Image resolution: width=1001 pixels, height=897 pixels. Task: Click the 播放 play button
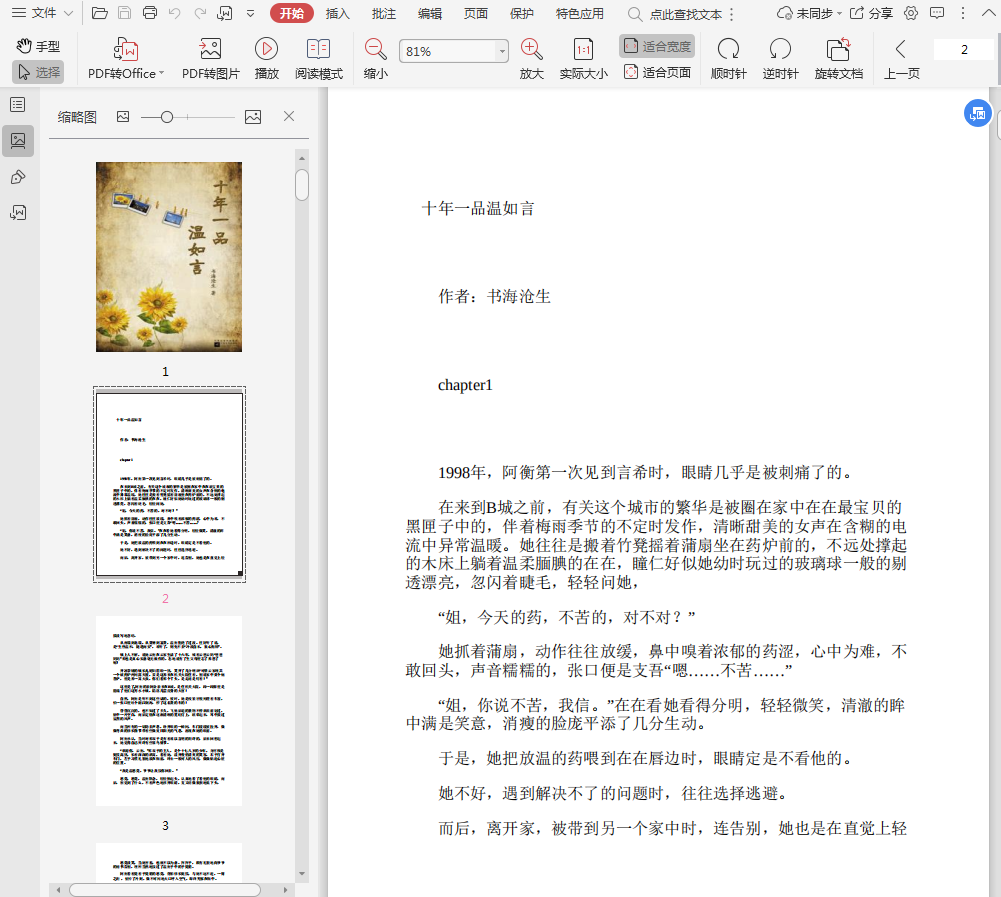coord(266,58)
